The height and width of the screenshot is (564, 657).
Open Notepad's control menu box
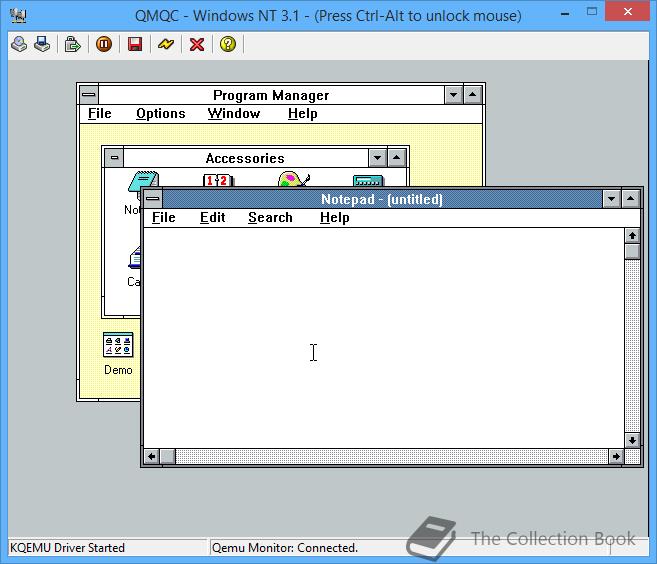tap(153, 199)
